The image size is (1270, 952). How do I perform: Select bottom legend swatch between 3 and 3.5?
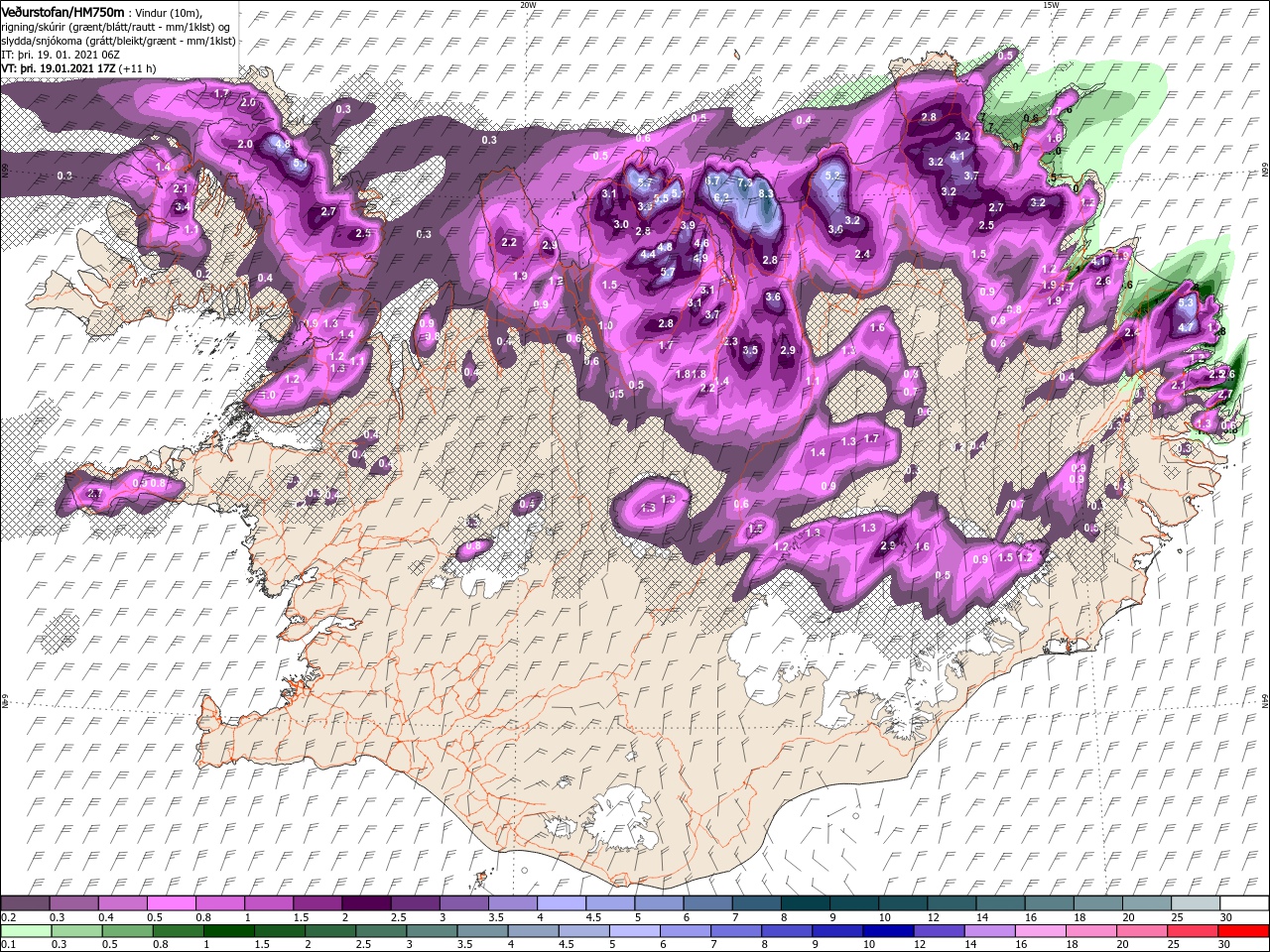tap(434, 930)
